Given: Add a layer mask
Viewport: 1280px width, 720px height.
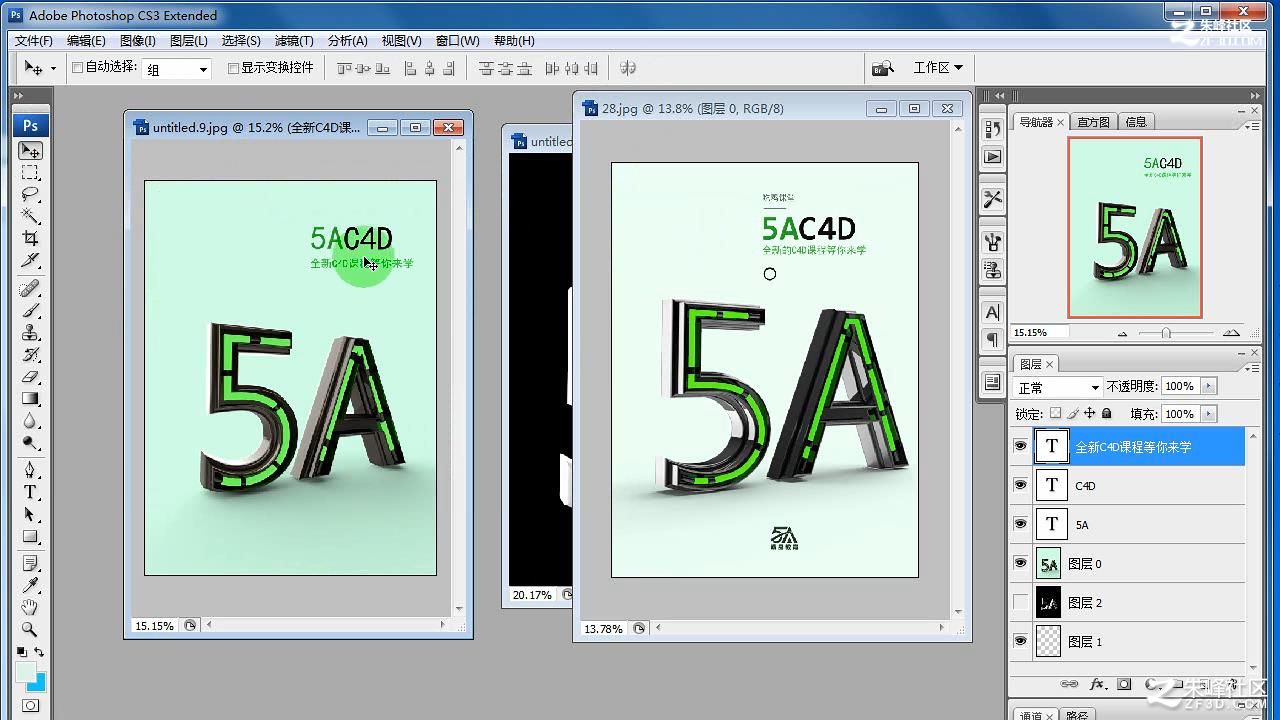Looking at the screenshot, I should (1124, 685).
